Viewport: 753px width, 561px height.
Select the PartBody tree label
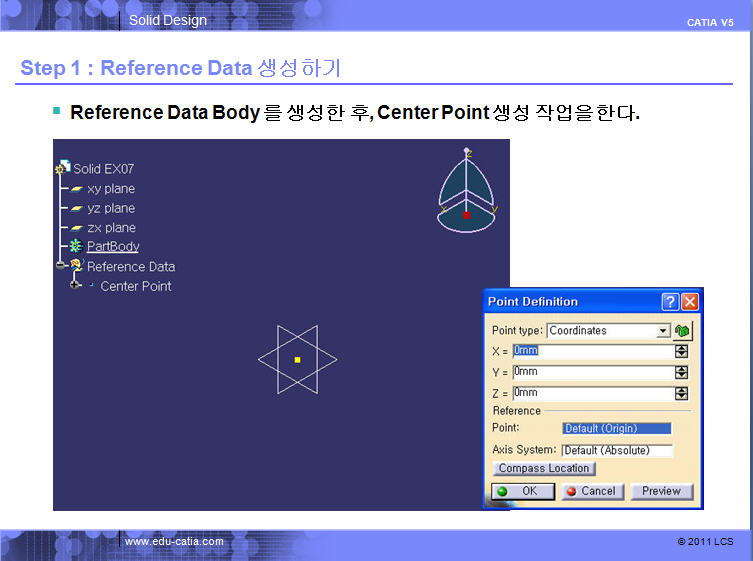(x=113, y=246)
